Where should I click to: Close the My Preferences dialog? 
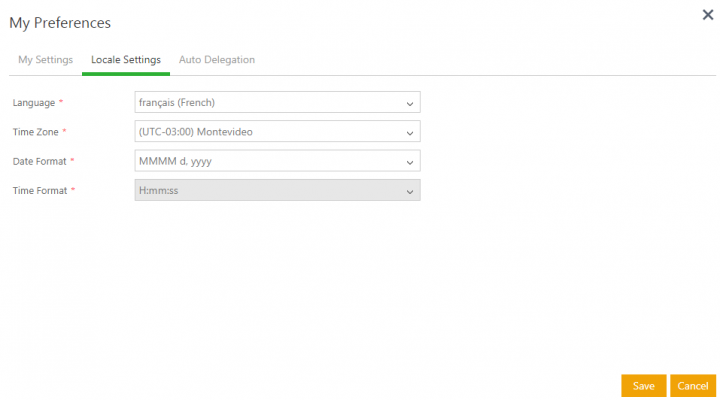(x=708, y=15)
